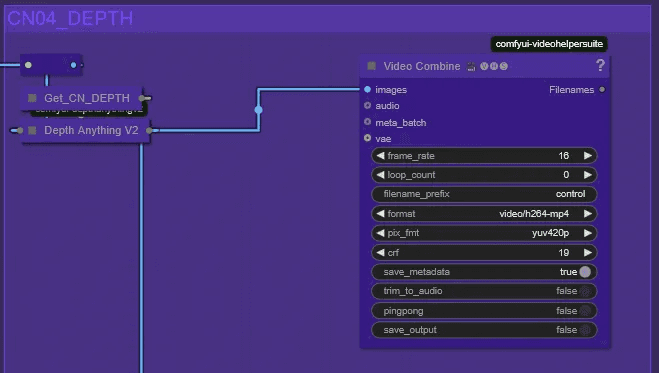The width and height of the screenshot is (659, 373).
Task: Decrease frame_rate with left arrow
Action: tap(380, 156)
